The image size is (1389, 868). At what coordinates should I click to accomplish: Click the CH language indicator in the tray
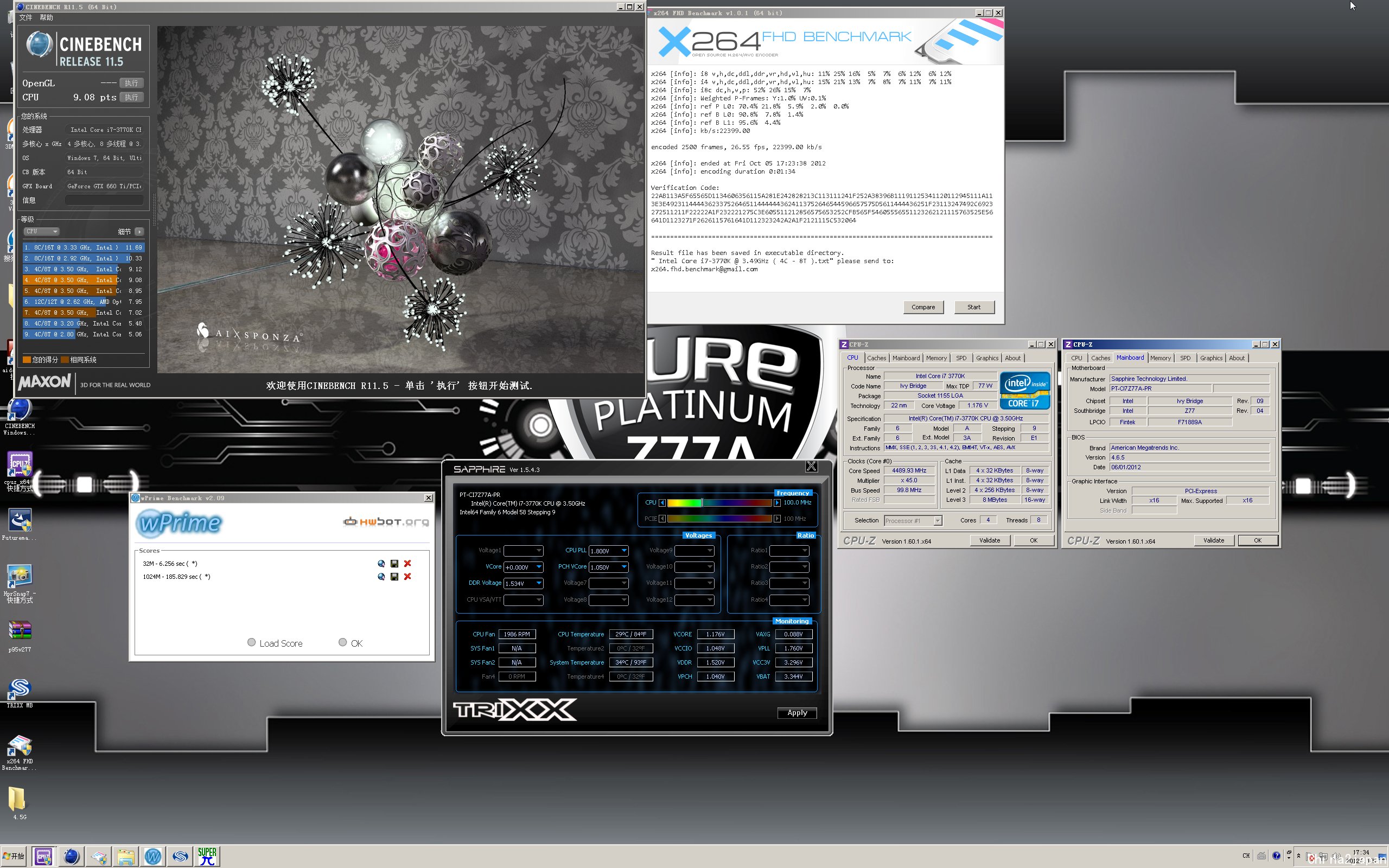click(x=1246, y=856)
